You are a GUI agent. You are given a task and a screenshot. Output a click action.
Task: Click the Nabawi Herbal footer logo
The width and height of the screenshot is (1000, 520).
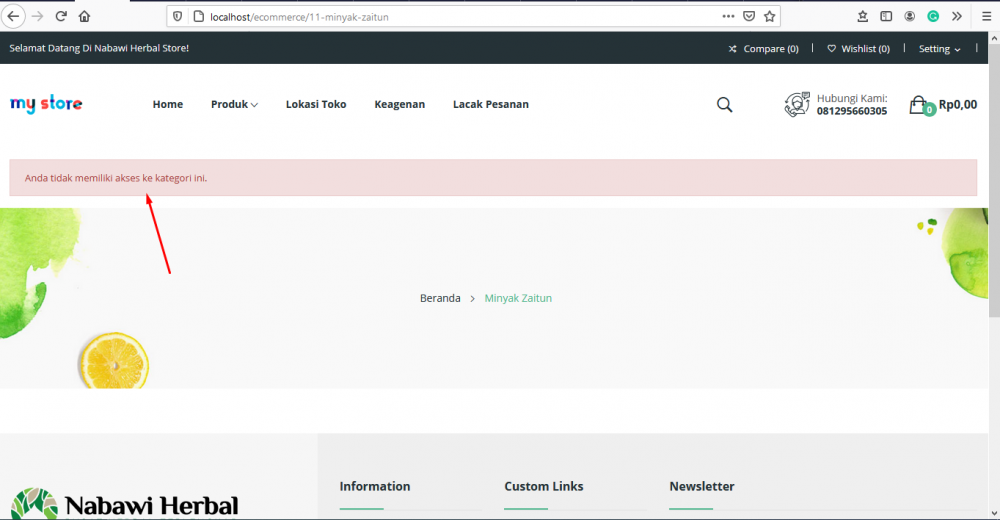[124, 504]
